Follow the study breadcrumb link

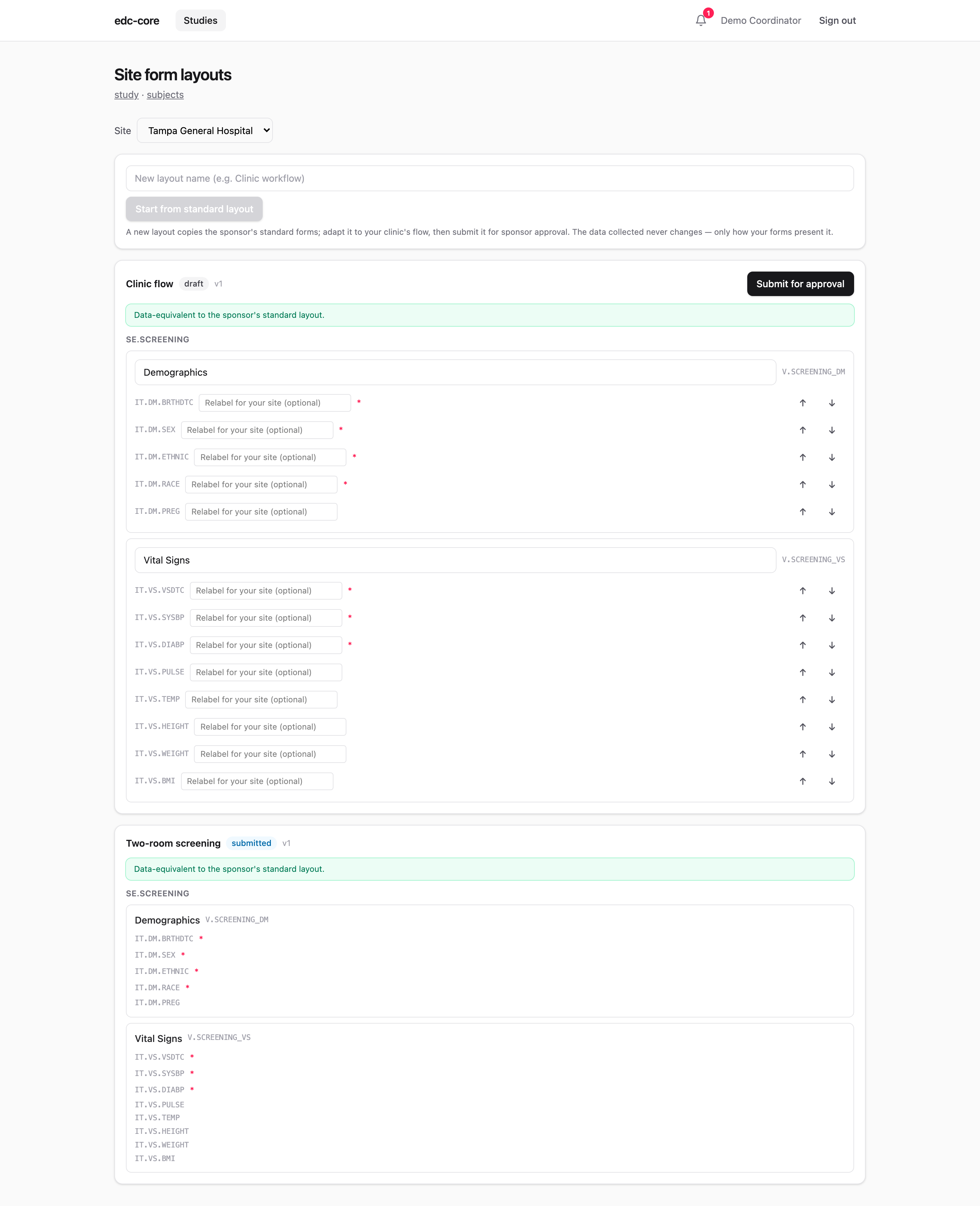pyautogui.click(x=127, y=95)
